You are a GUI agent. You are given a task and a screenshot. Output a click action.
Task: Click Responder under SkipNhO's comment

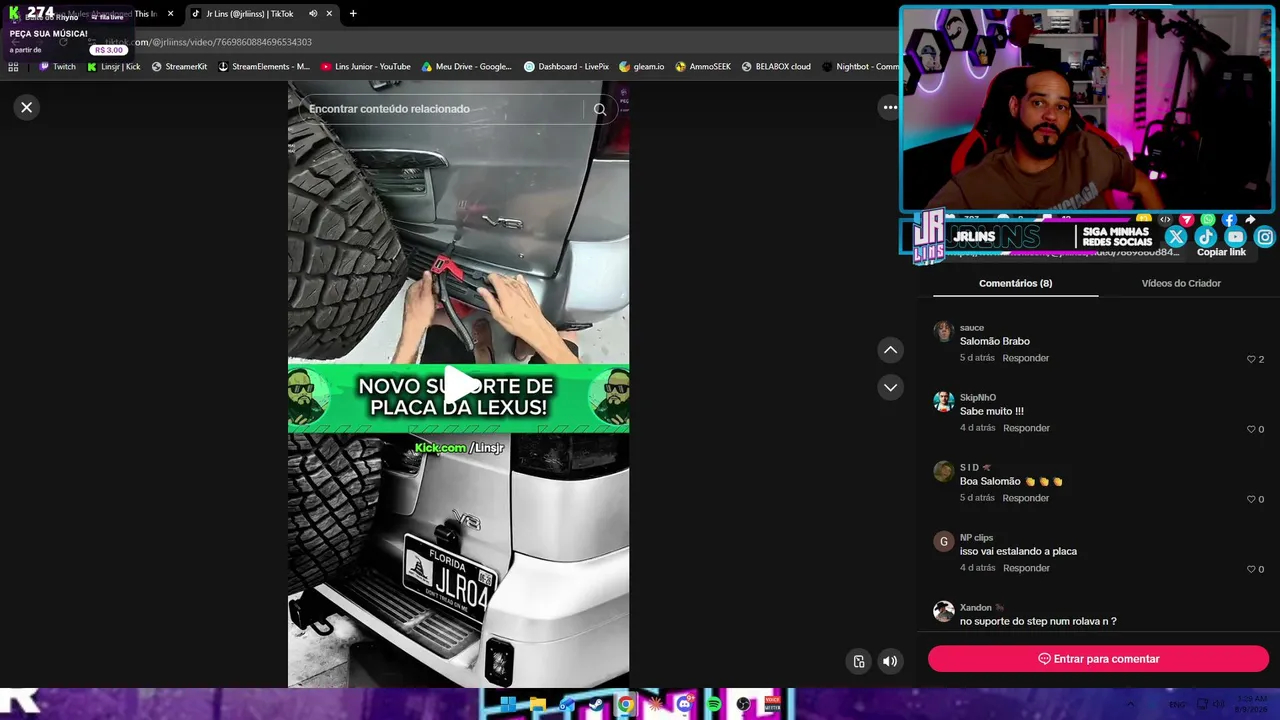(1026, 428)
